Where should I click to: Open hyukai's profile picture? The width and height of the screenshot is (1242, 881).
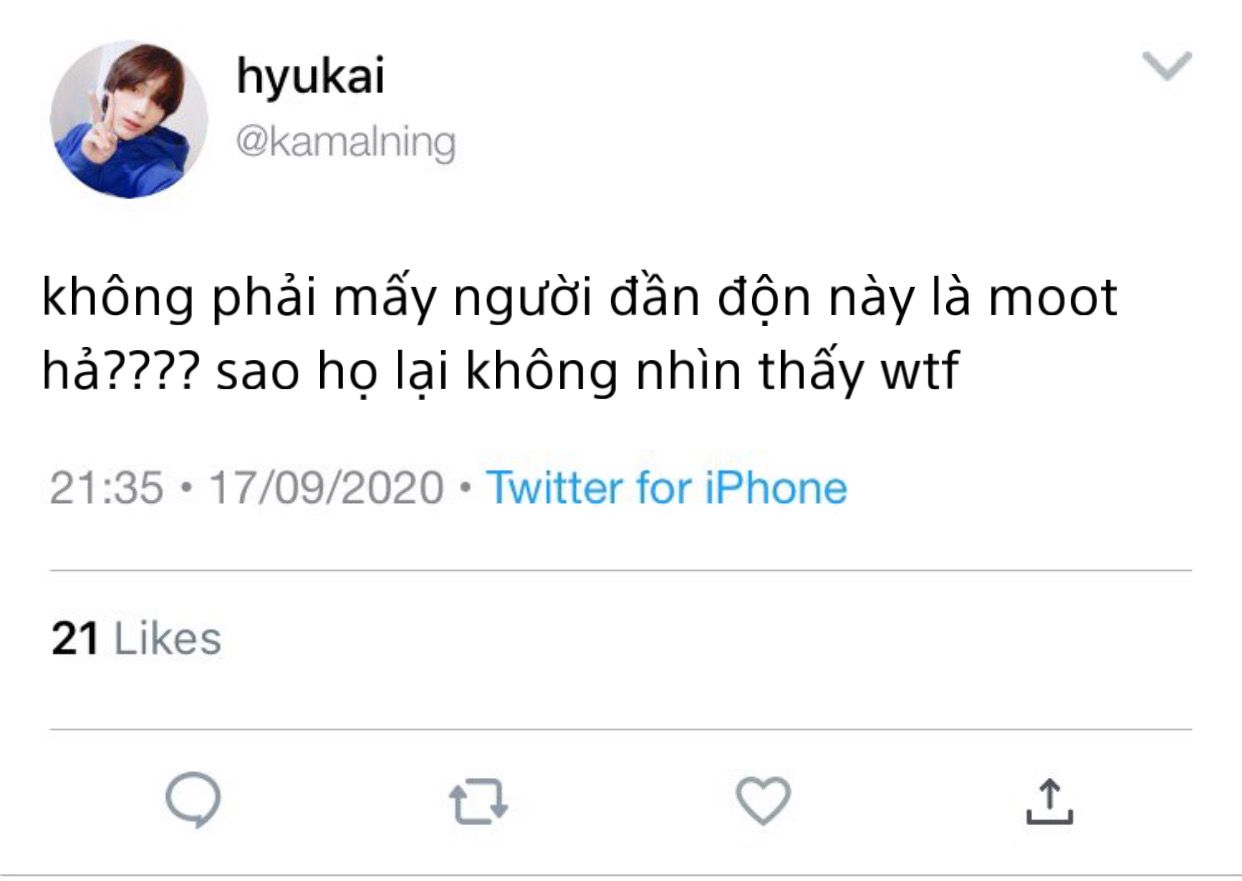pos(129,119)
